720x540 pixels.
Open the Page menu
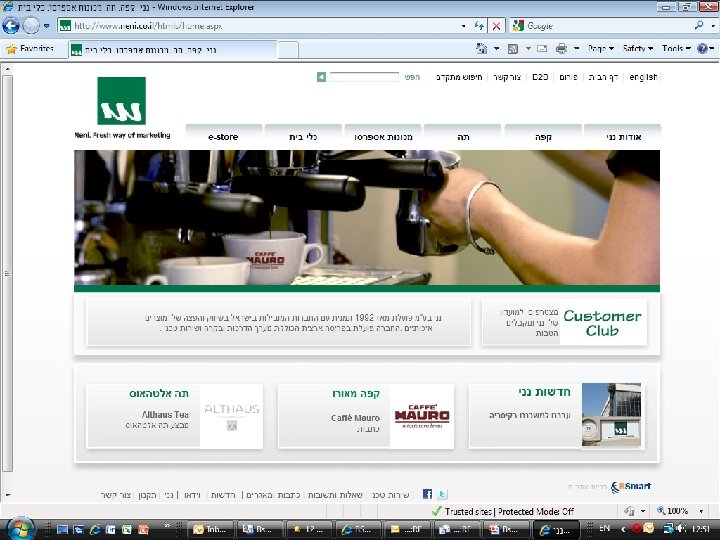pos(601,48)
